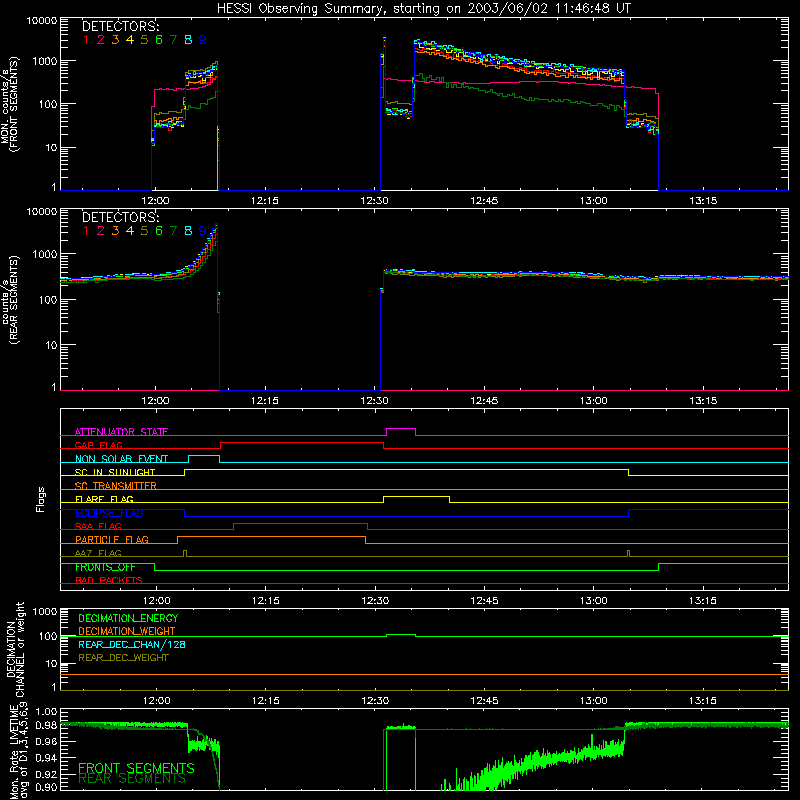Click cyan detector 8 in rear segments legend

click(188, 231)
